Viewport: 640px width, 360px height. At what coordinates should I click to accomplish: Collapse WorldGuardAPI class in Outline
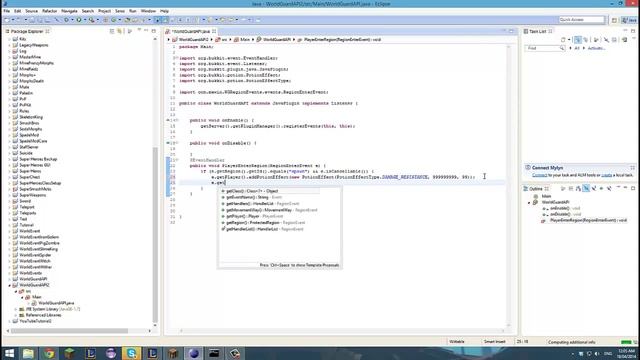tap(529, 202)
